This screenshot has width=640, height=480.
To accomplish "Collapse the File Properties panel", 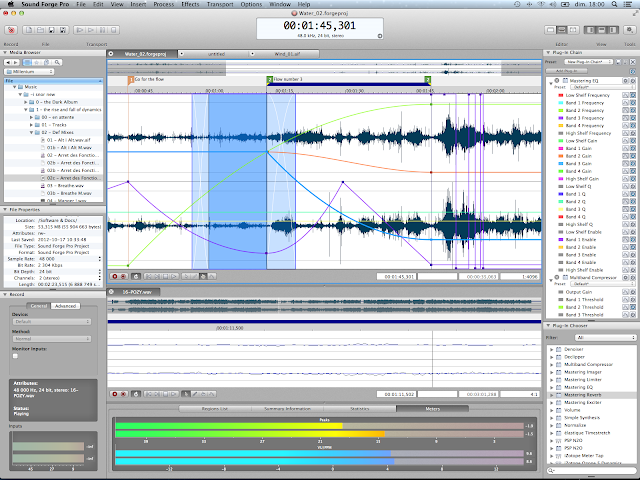I will tap(5, 209).
